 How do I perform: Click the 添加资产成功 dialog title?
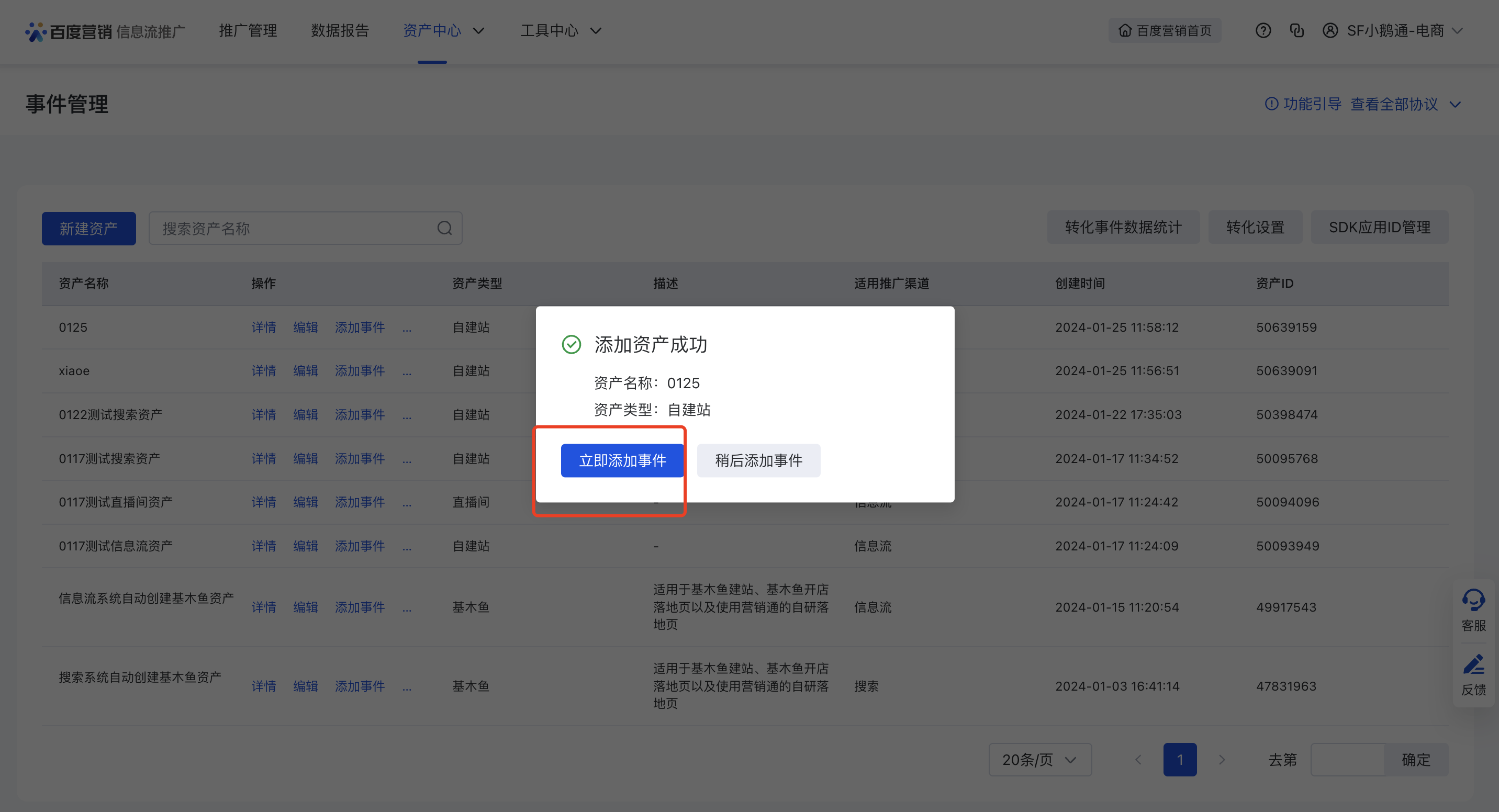tap(651, 345)
